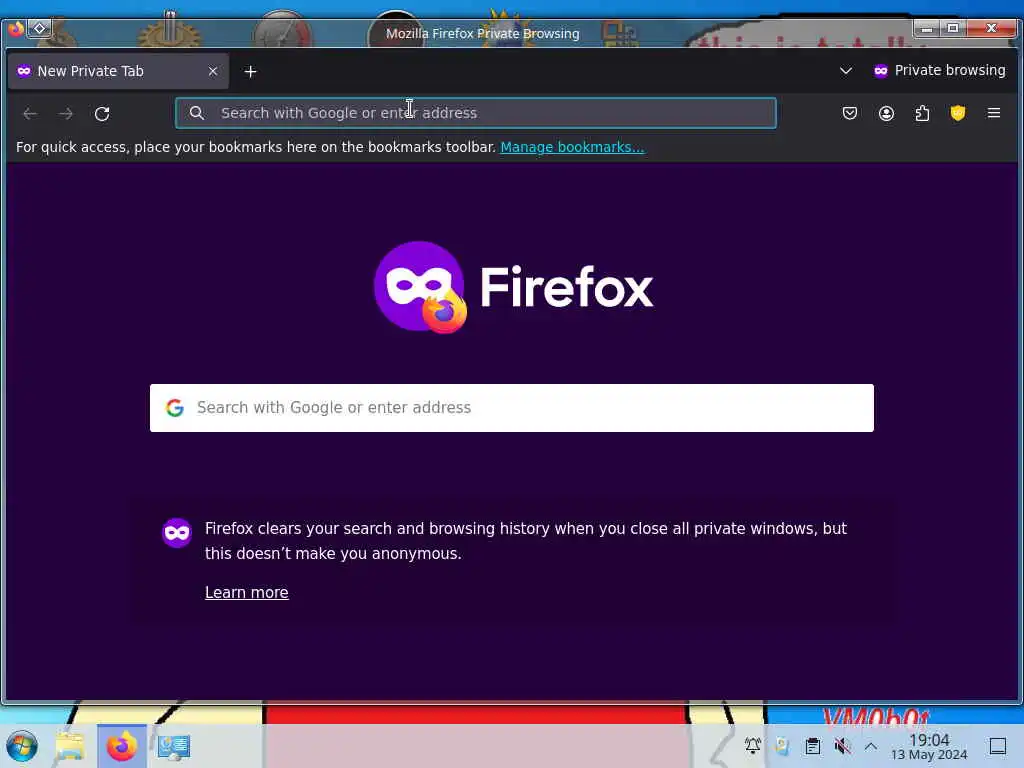Expand the list all tabs chevron
The width and height of the screenshot is (1024, 768).
(x=846, y=71)
